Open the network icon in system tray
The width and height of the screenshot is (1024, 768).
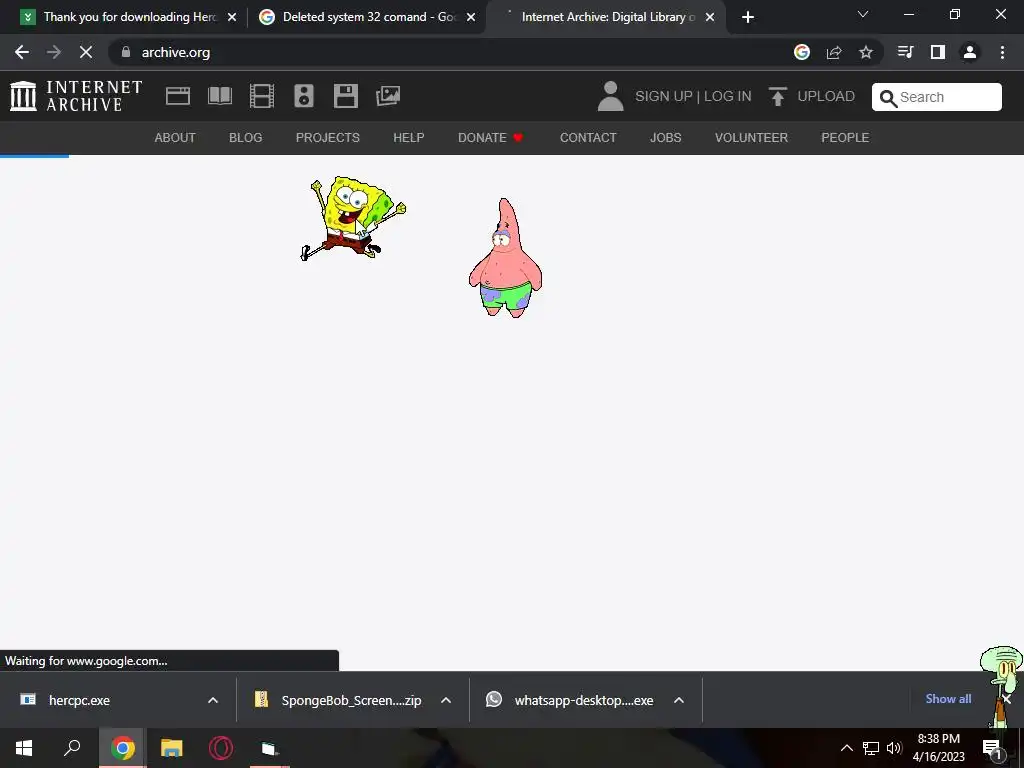point(871,748)
